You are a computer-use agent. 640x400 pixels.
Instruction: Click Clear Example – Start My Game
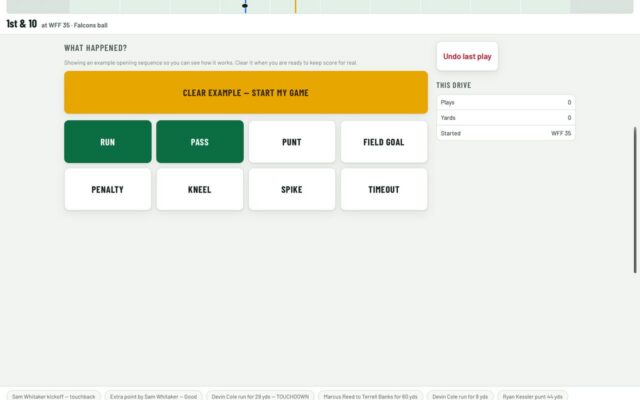click(x=246, y=92)
